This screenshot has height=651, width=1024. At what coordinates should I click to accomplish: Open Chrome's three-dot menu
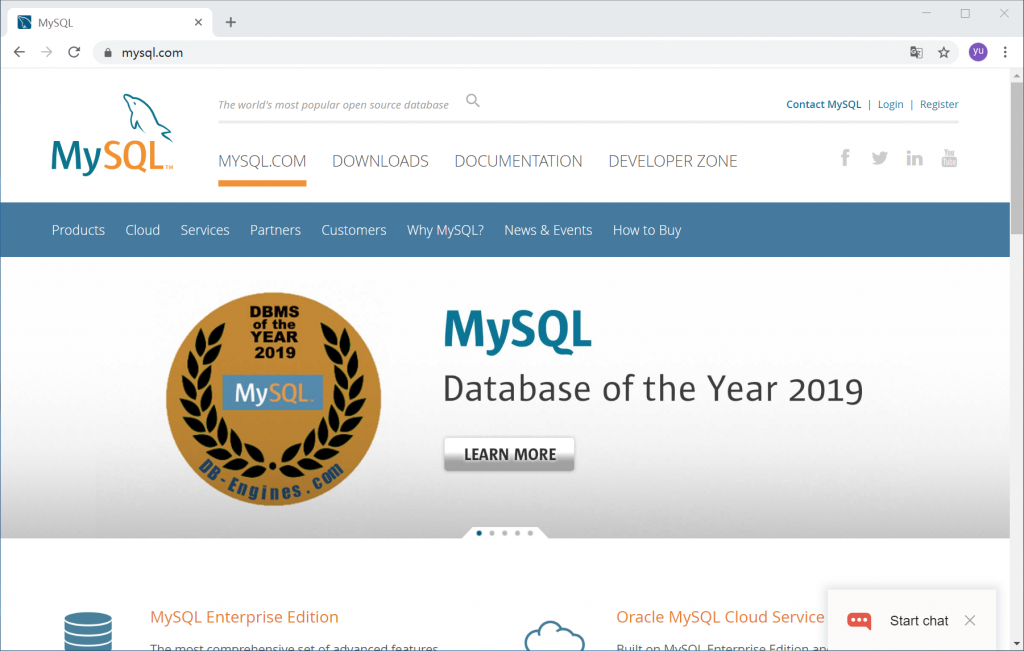[x=1005, y=53]
